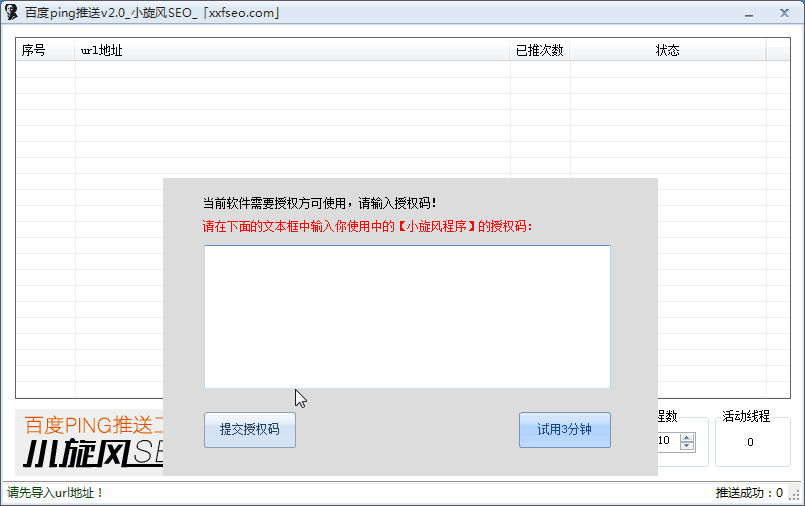Click the 活动线程 value 0

click(x=750, y=442)
